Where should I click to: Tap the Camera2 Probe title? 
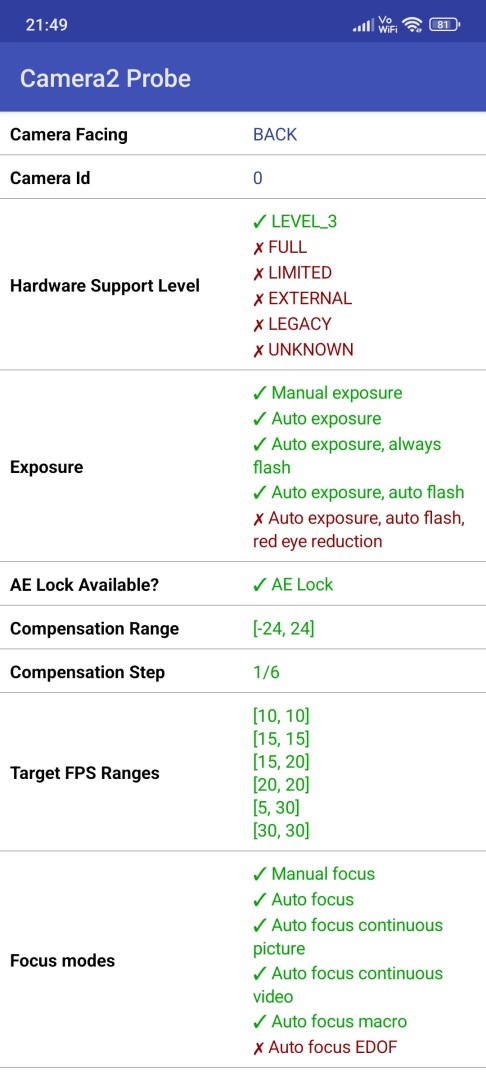[105, 78]
